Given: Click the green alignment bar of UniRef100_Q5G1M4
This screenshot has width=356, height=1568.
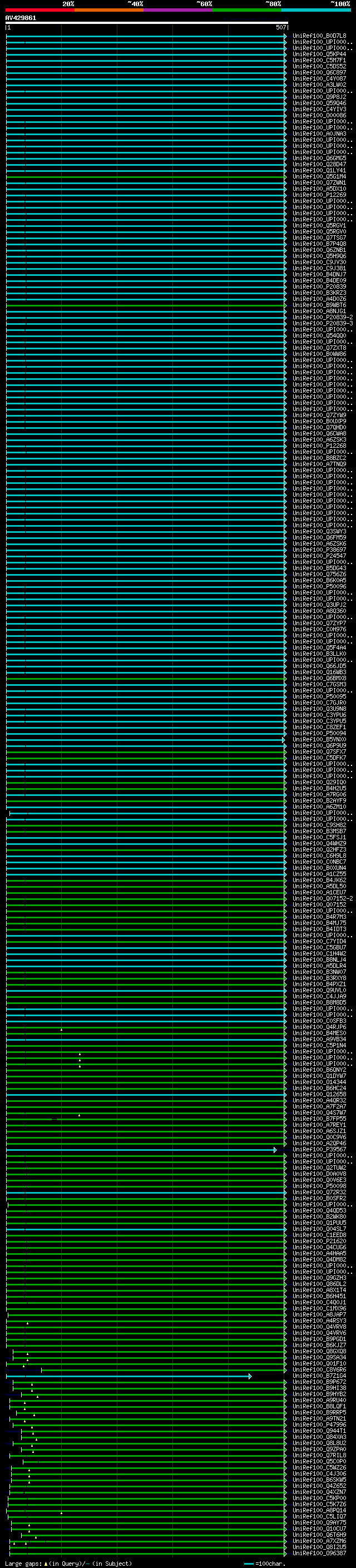Looking at the screenshot, I should click(x=146, y=176).
